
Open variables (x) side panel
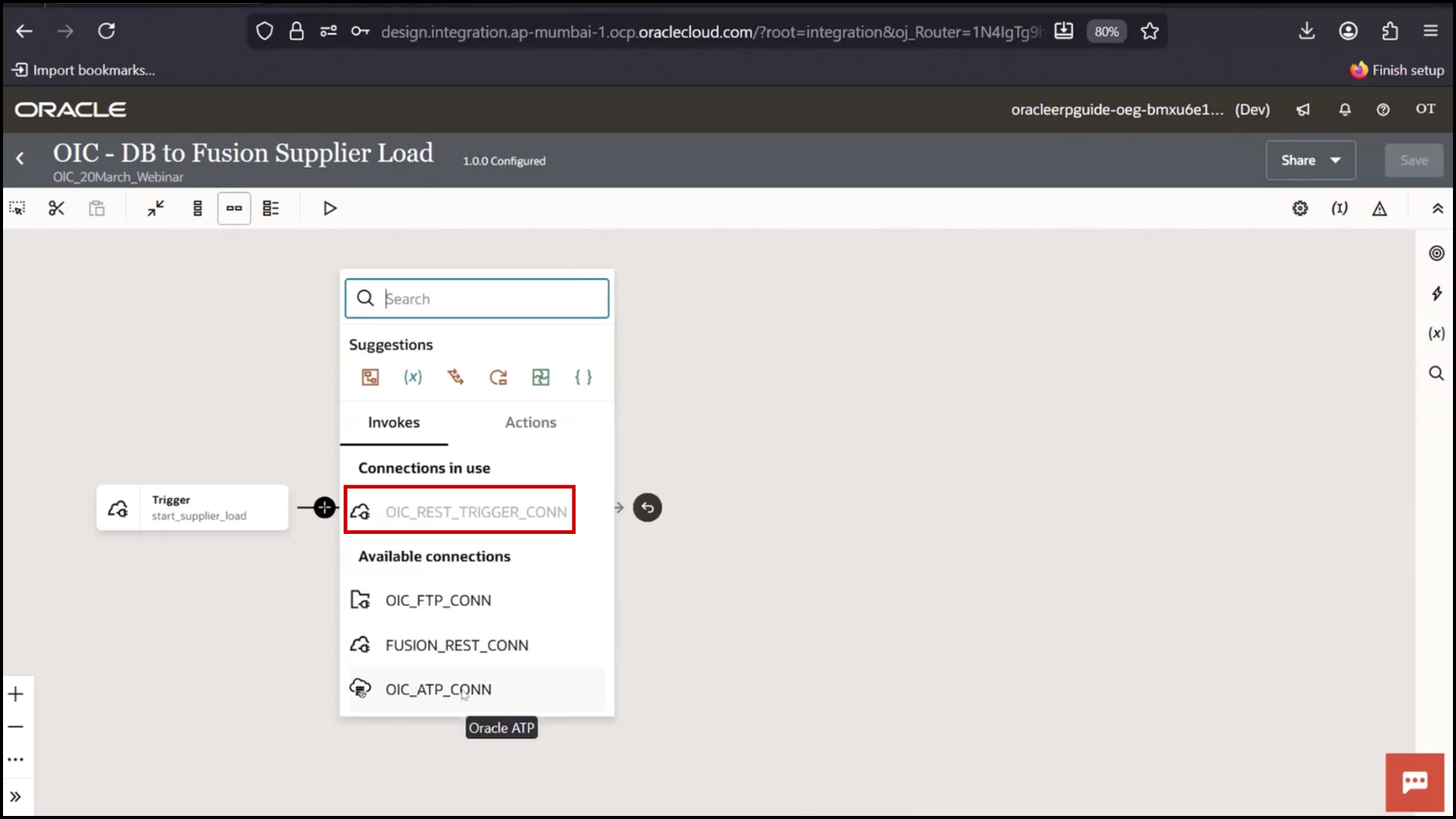pos(1436,333)
